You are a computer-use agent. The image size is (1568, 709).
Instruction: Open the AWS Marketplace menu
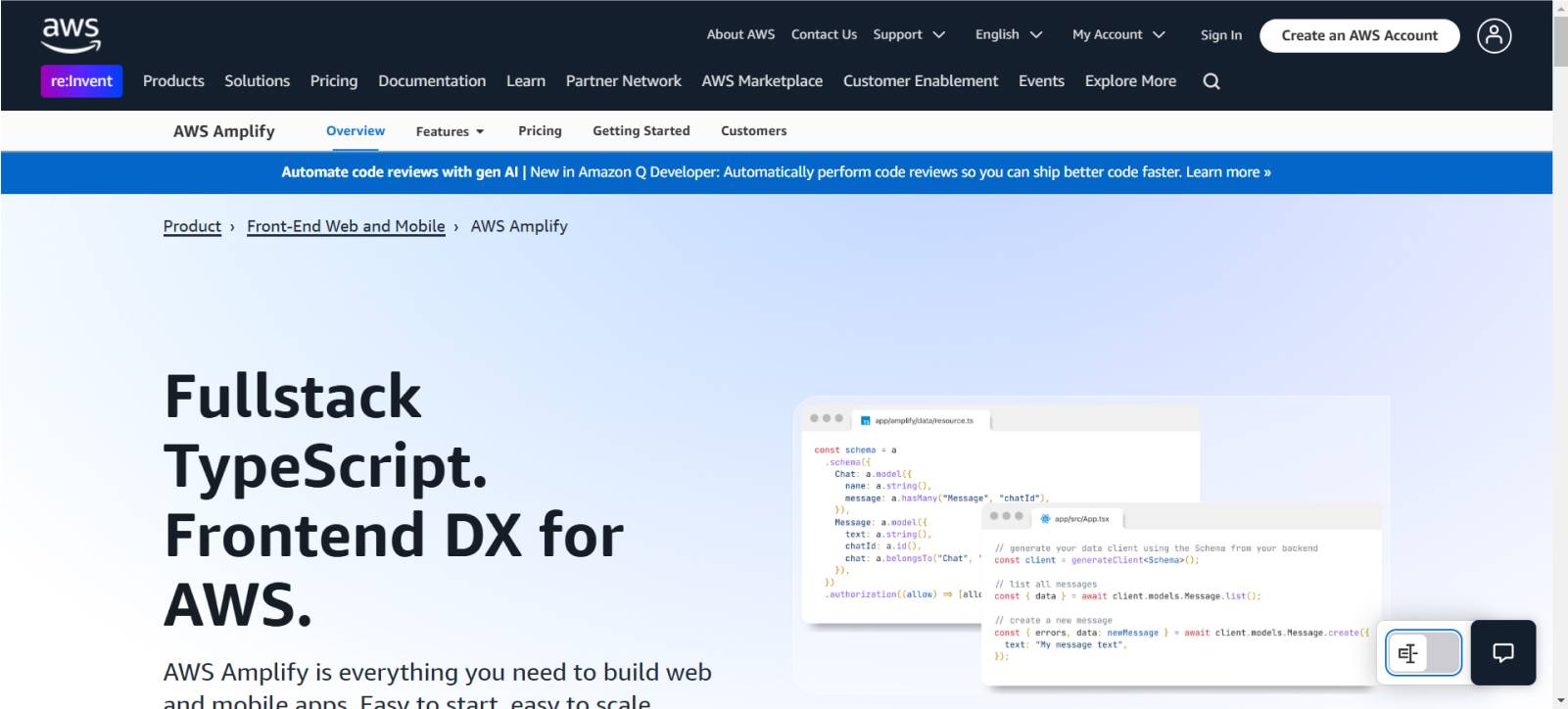(x=762, y=81)
